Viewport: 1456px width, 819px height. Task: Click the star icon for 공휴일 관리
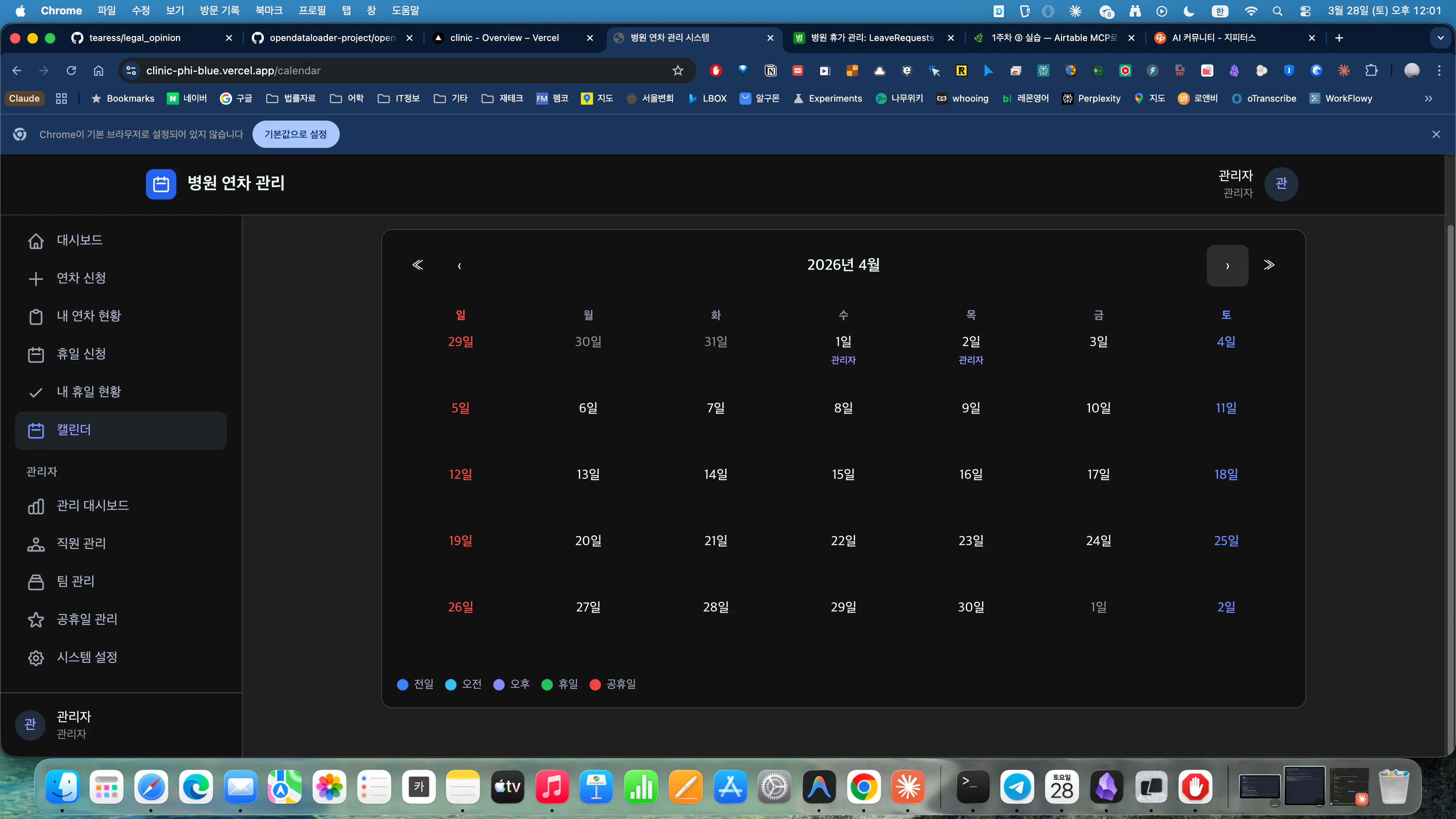[36, 620]
